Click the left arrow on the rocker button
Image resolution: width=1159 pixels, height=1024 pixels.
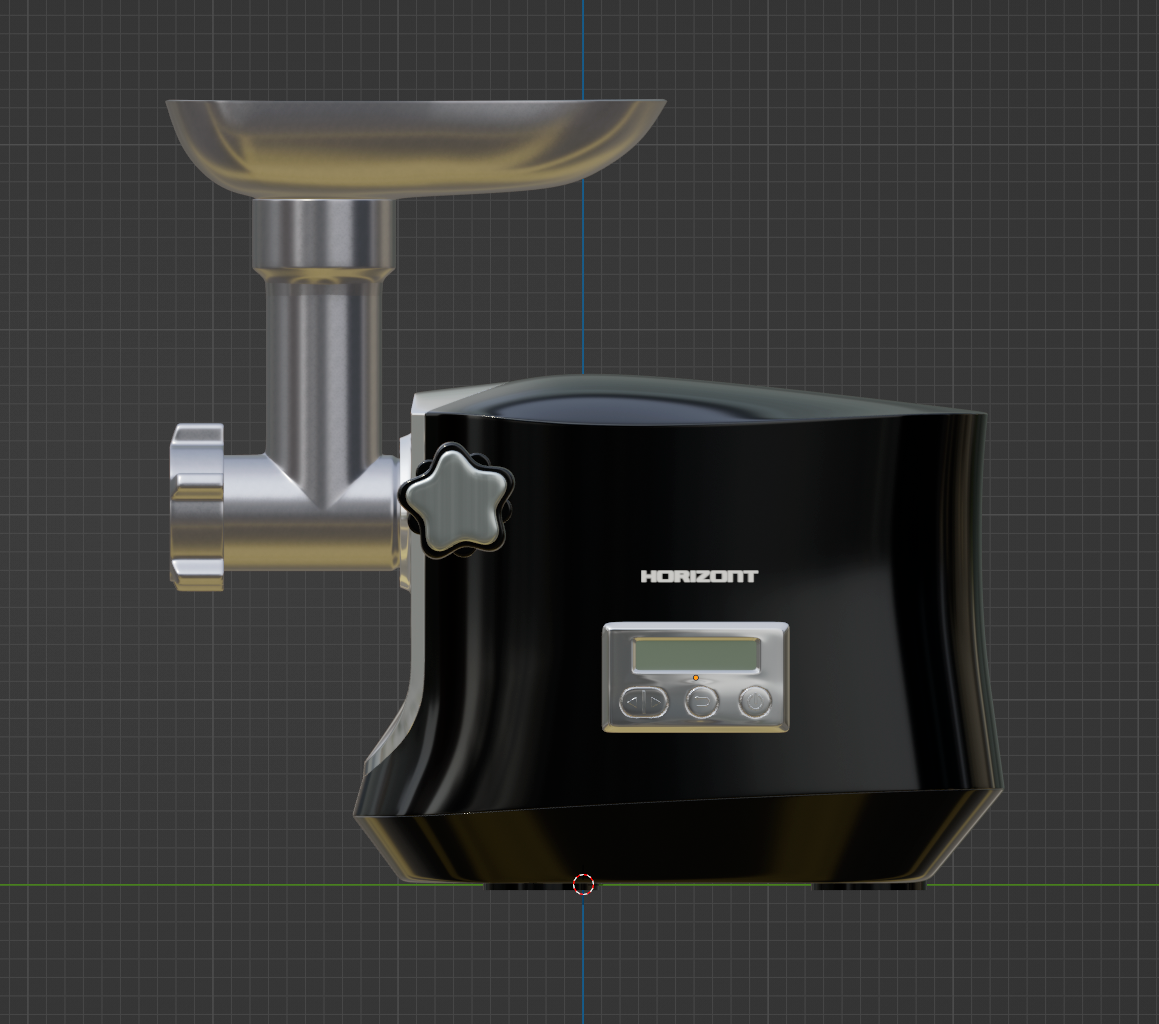coord(633,703)
